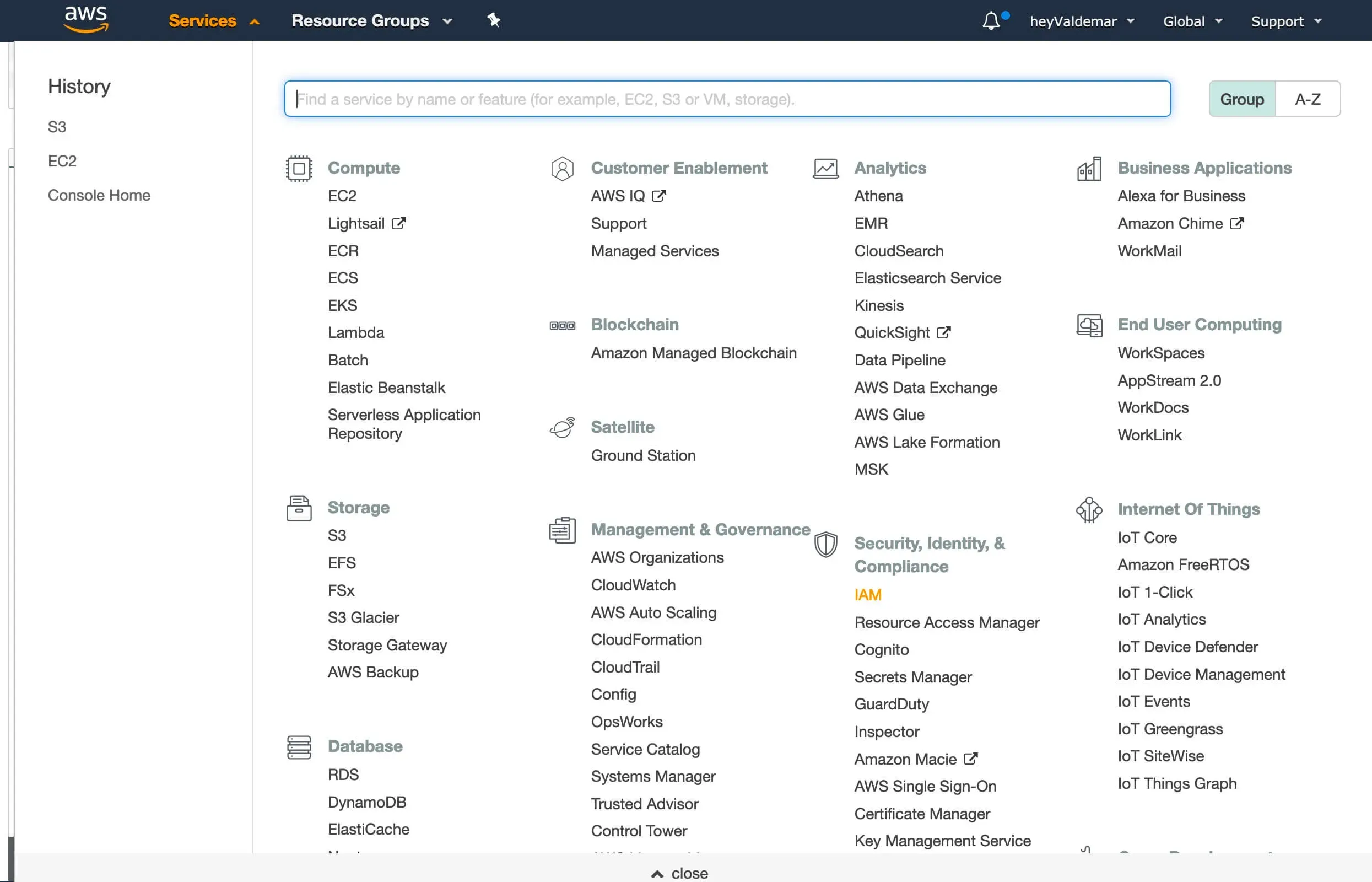
Task: Open AWS Backup service
Action: click(x=373, y=673)
